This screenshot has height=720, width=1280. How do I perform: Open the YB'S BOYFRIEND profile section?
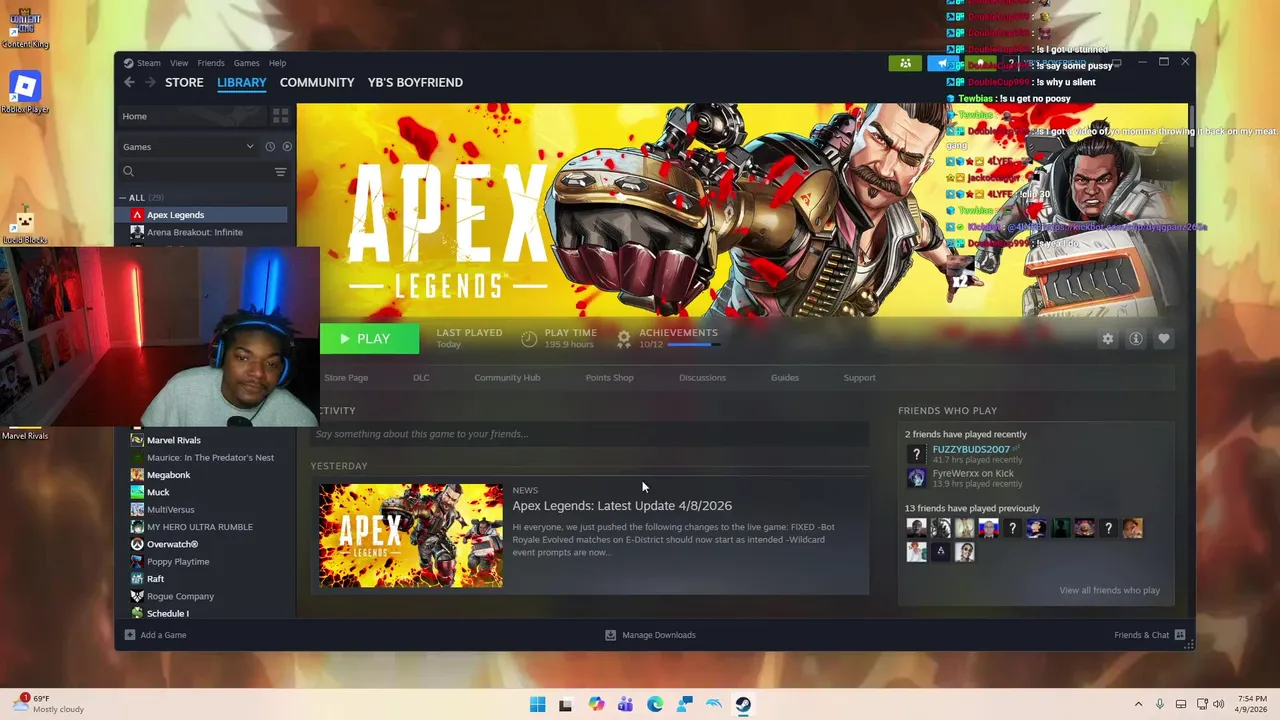415,82
